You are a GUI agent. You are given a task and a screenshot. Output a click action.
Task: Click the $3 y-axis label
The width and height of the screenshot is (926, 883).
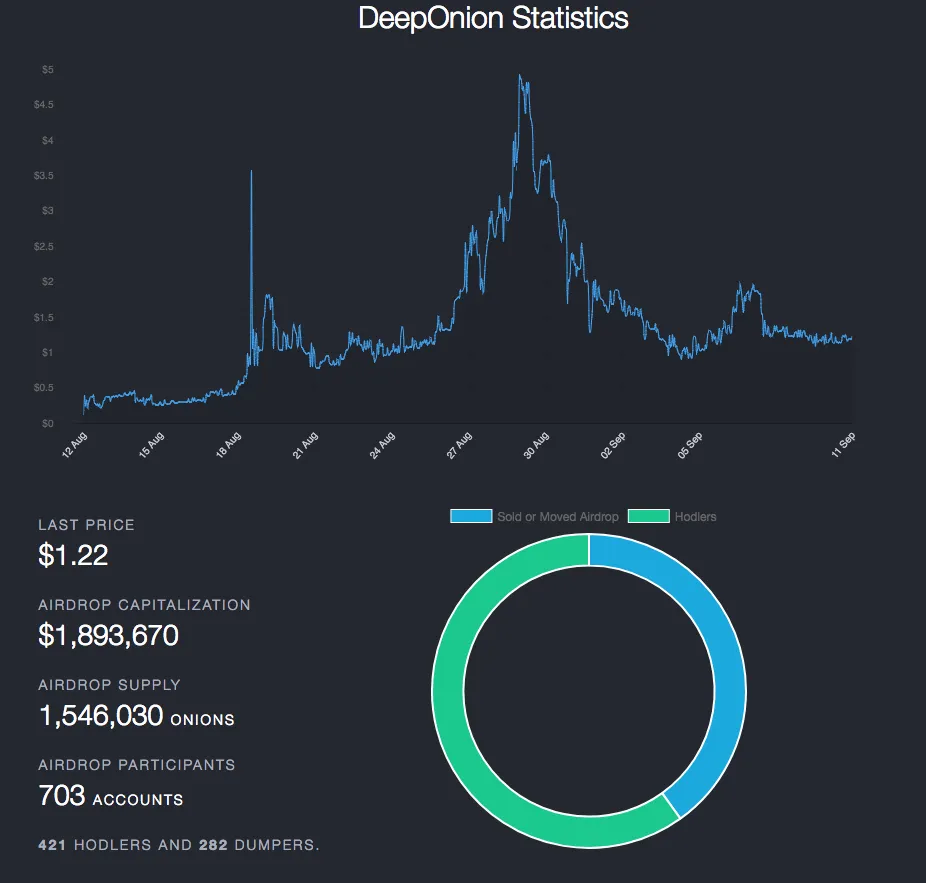[x=48, y=211]
